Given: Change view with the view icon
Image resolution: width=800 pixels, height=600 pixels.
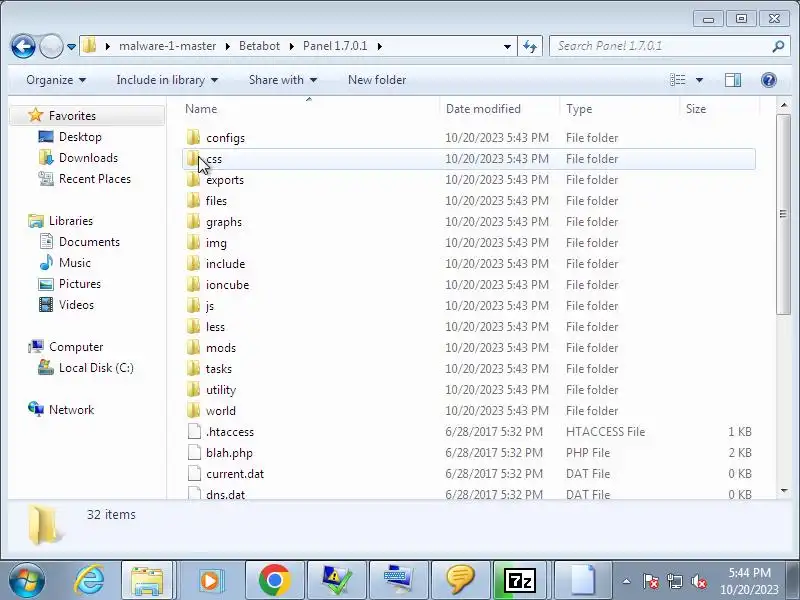Looking at the screenshot, I should [x=678, y=80].
